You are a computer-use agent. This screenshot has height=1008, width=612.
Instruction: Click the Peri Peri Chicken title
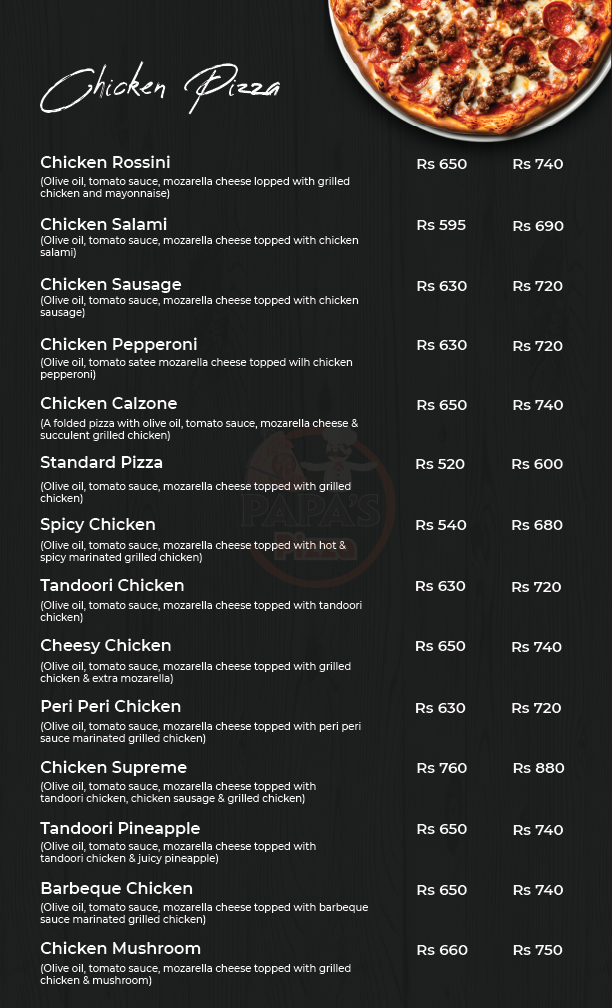point(111,706)
